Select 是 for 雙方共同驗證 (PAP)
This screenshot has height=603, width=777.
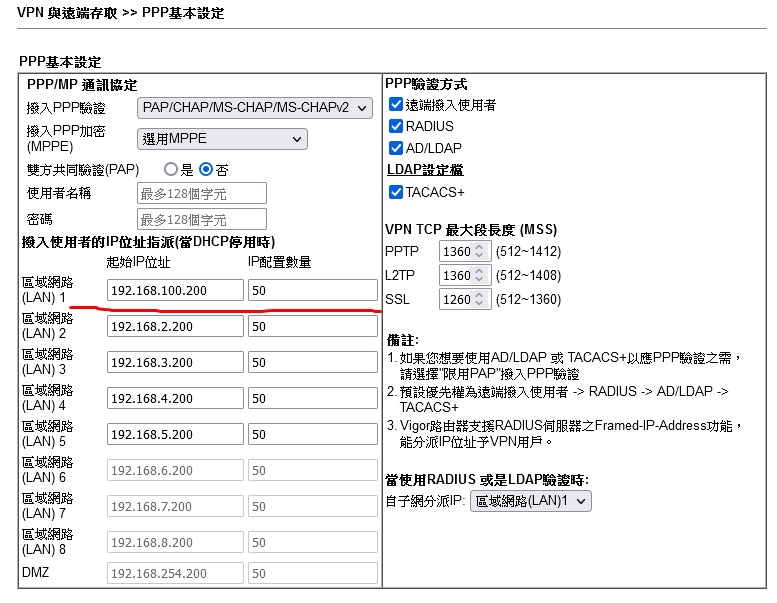[x=171, y=170]
